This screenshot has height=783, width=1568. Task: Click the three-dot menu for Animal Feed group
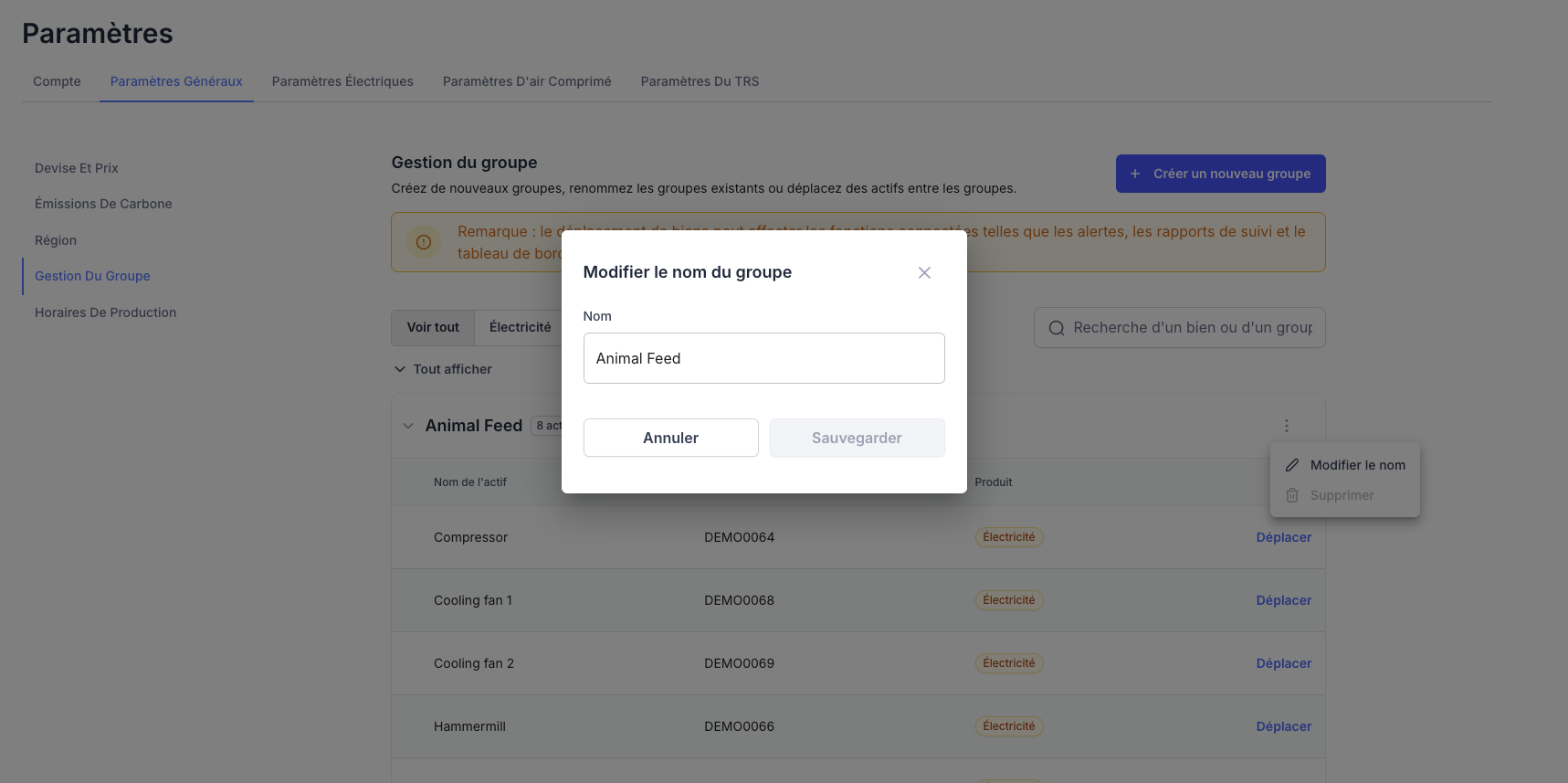pos(1286,426)
